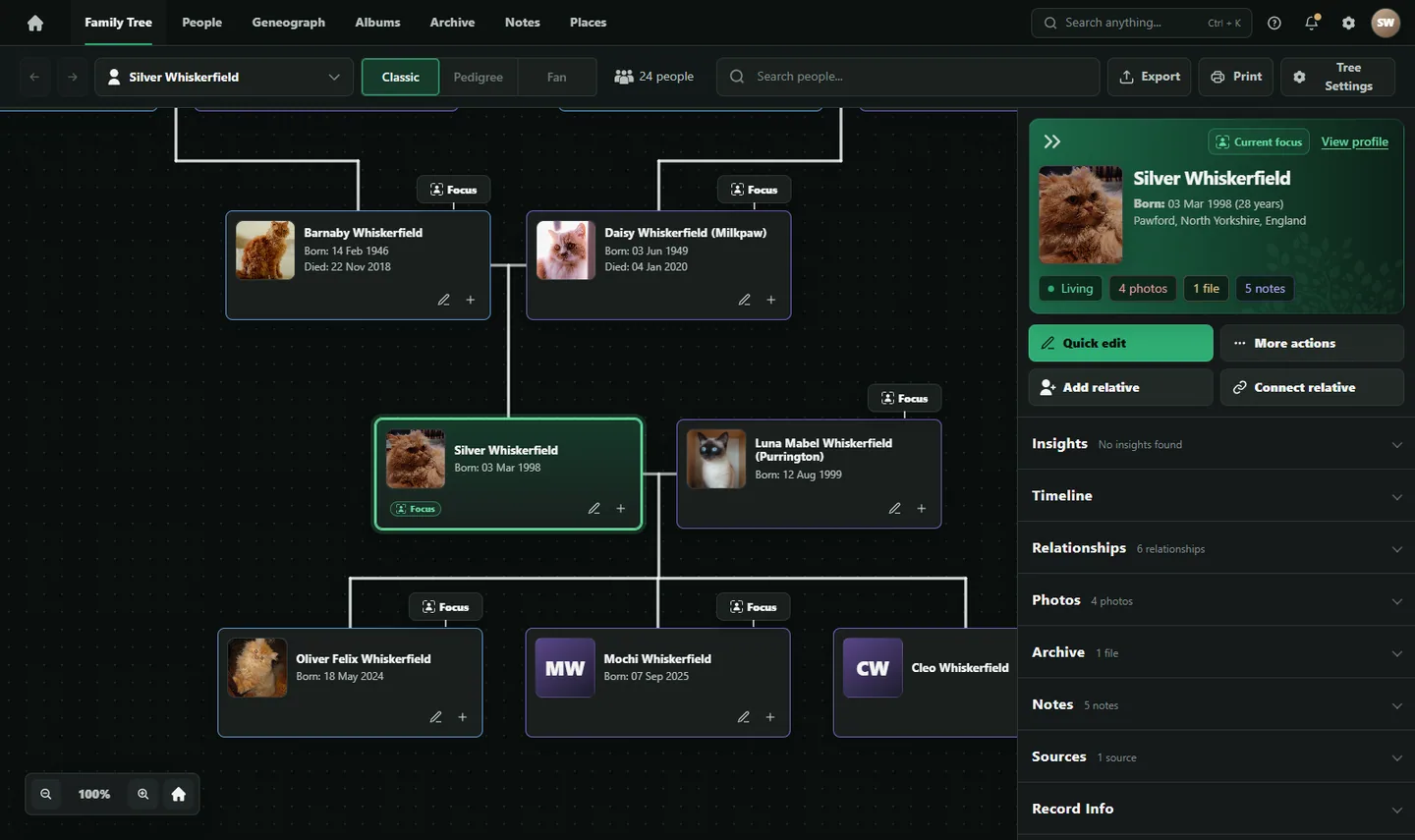Collapse the side panel with double-chevron icon

(x=1052, y=141)
